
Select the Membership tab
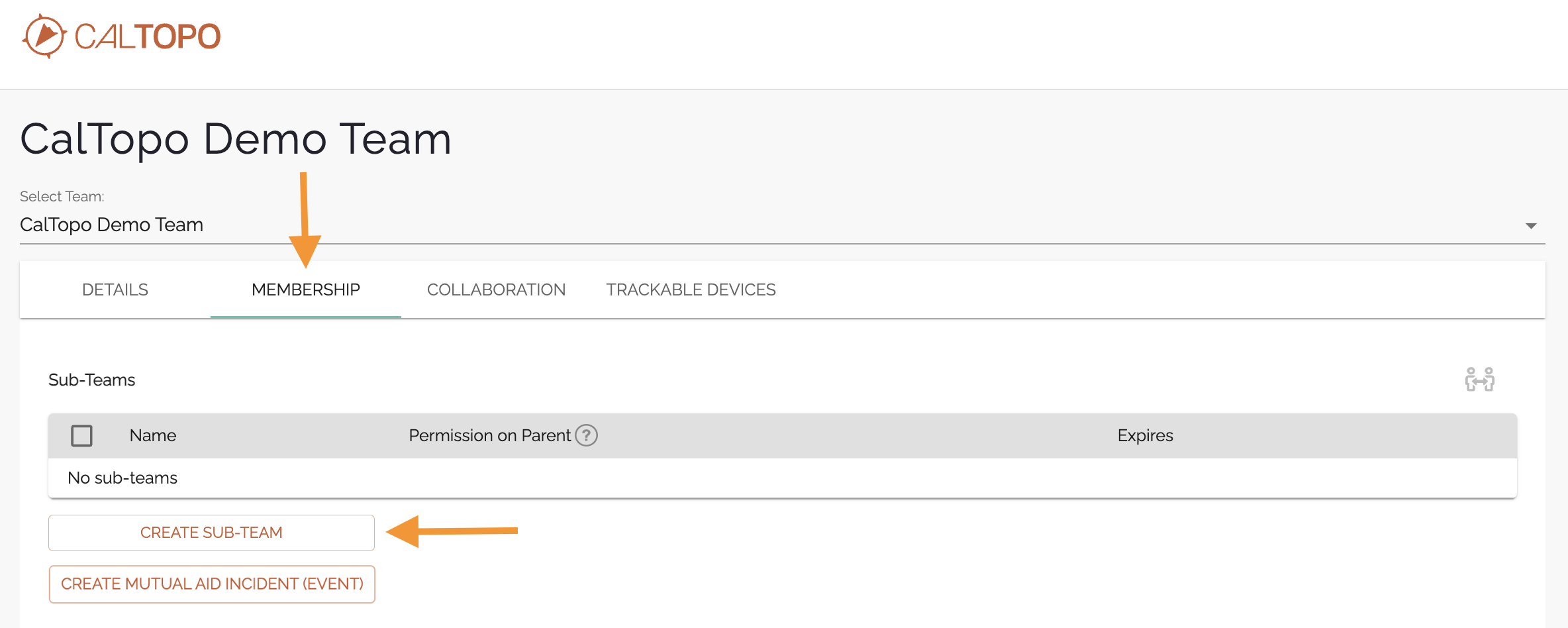(x=306, y=289)
